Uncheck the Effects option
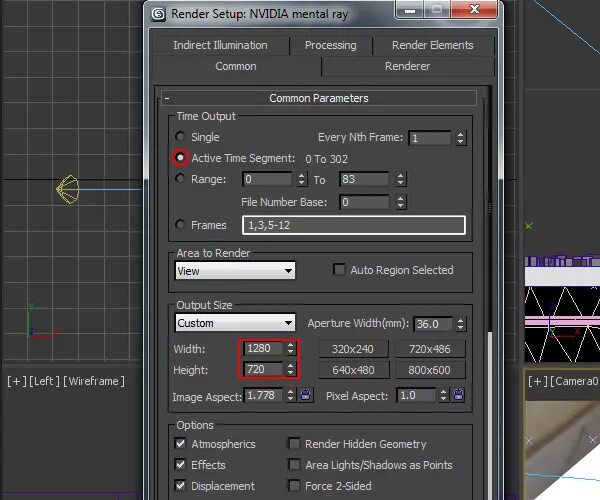The height and width of the screenshot is (500, 600). pos(180,464)
